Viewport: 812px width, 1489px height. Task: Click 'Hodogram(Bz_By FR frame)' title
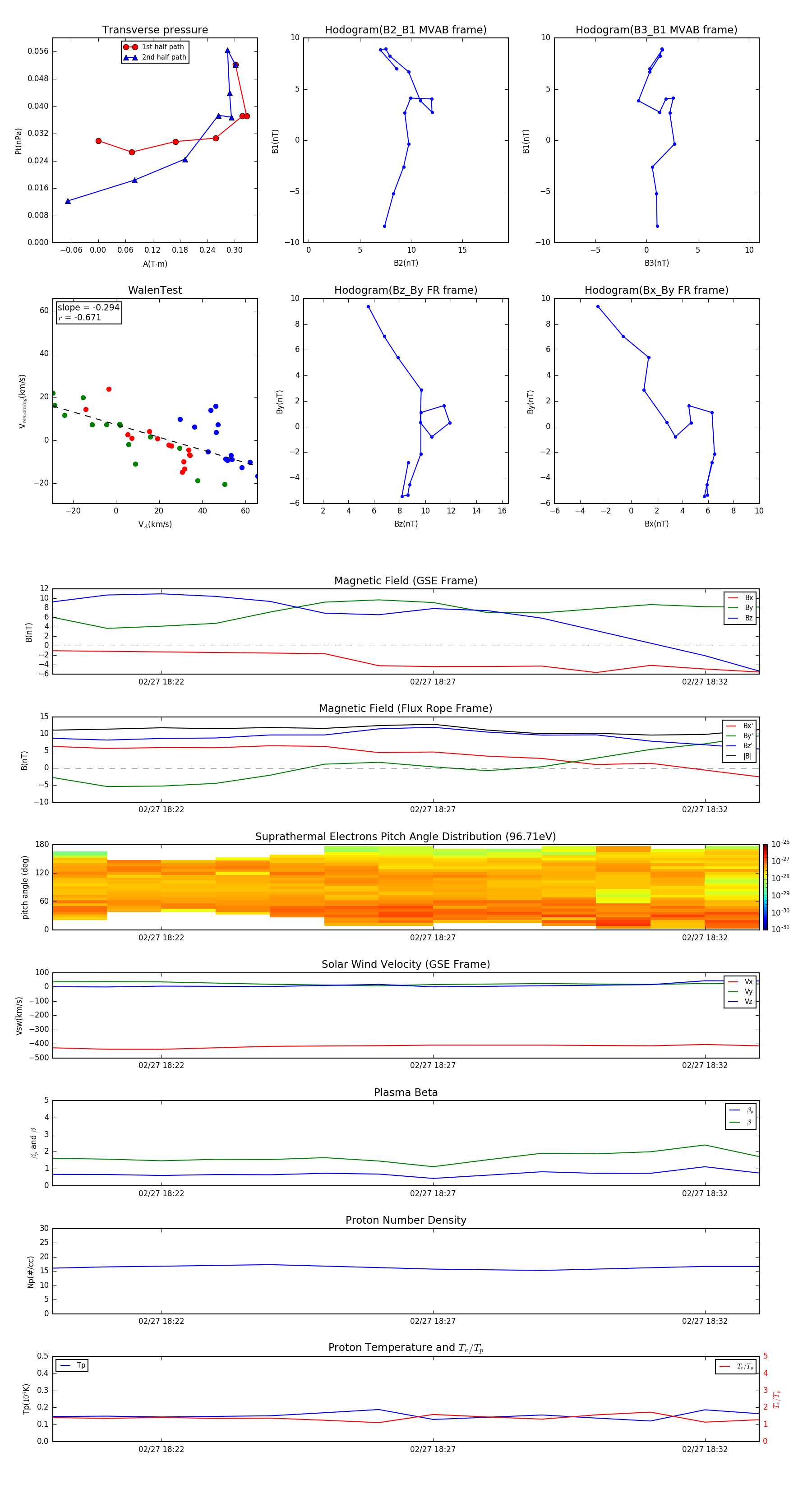406,290
